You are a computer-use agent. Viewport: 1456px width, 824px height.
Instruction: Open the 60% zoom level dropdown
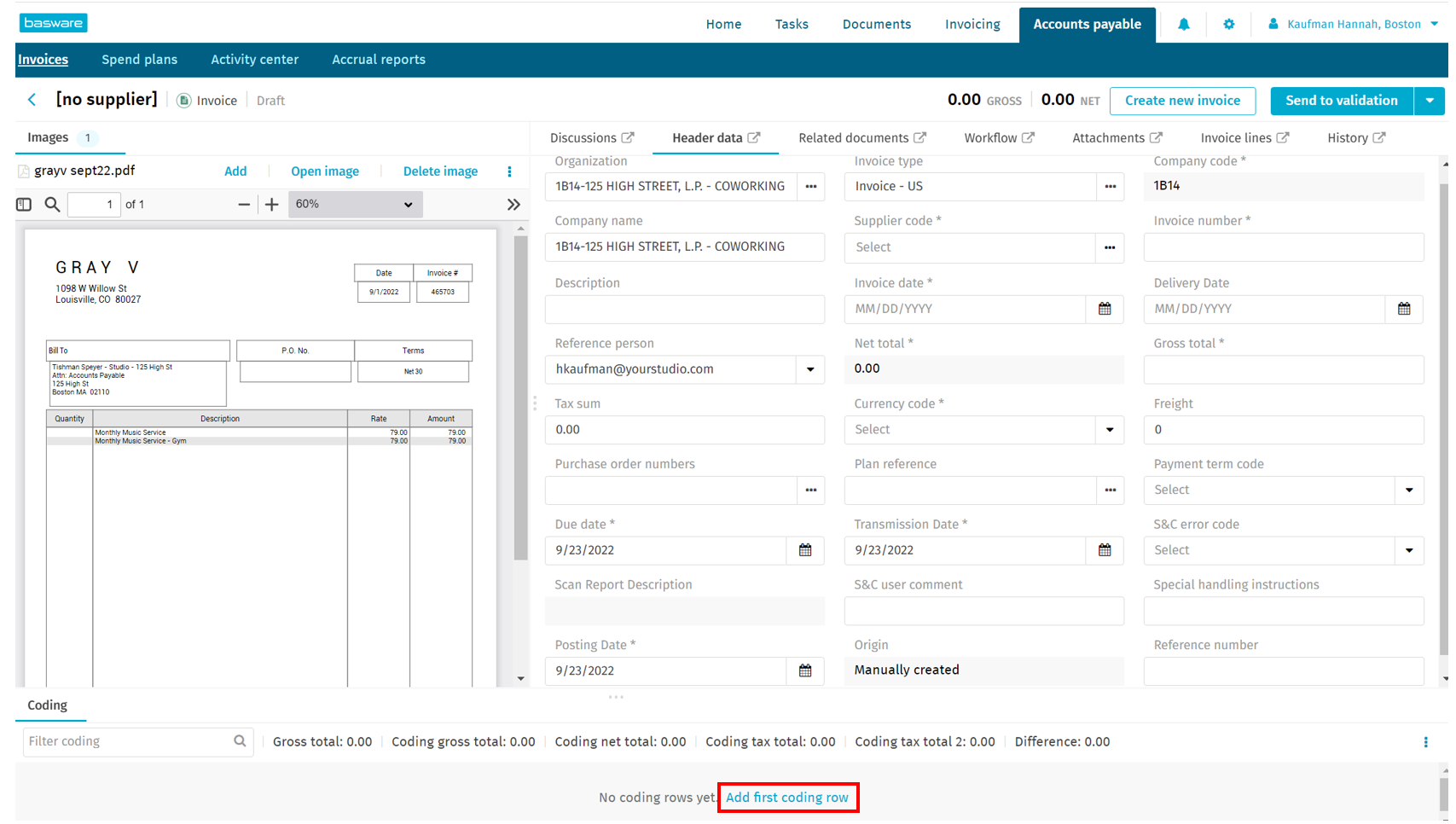pos(355,205)
